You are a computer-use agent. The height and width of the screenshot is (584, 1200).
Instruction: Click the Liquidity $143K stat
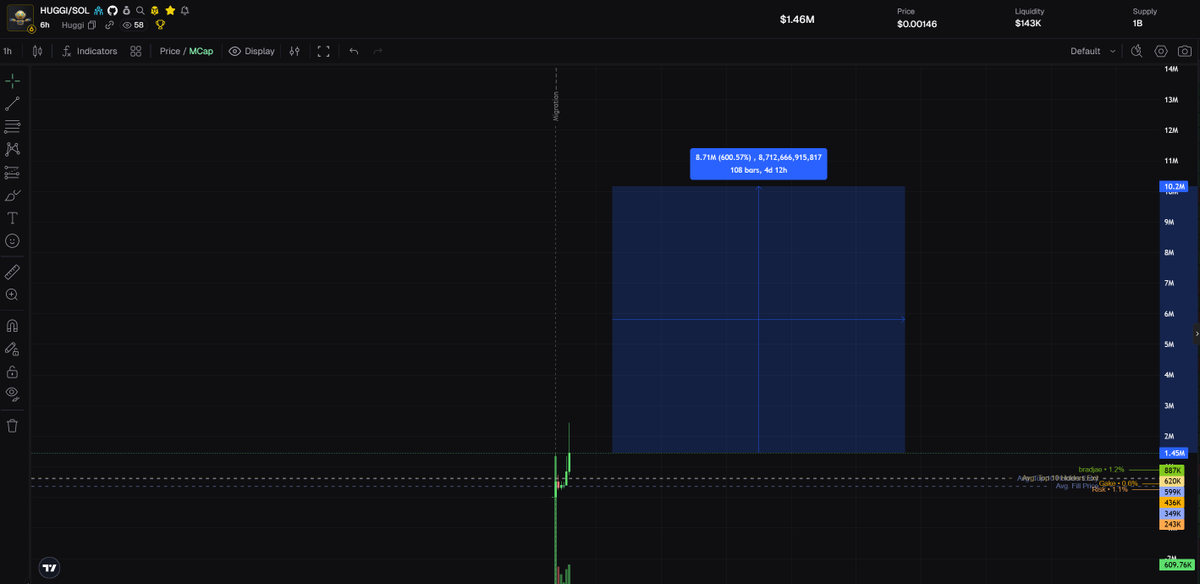click(x=1030, y=18)
